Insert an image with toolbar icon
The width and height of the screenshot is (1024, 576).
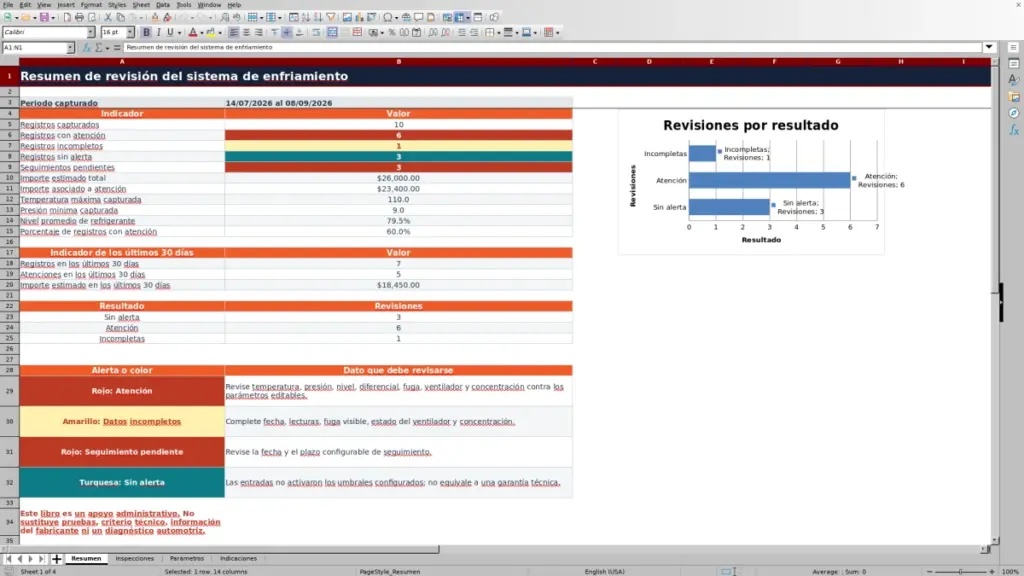point(347,18)
